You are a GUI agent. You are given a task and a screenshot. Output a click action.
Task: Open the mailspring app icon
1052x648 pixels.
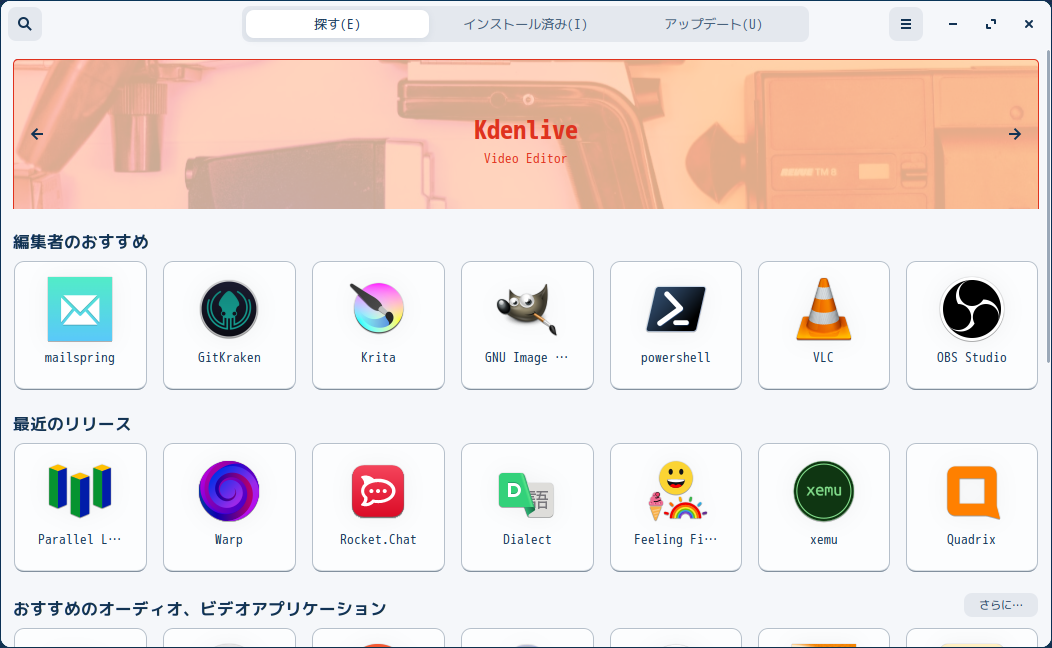(x=80, y=309)
